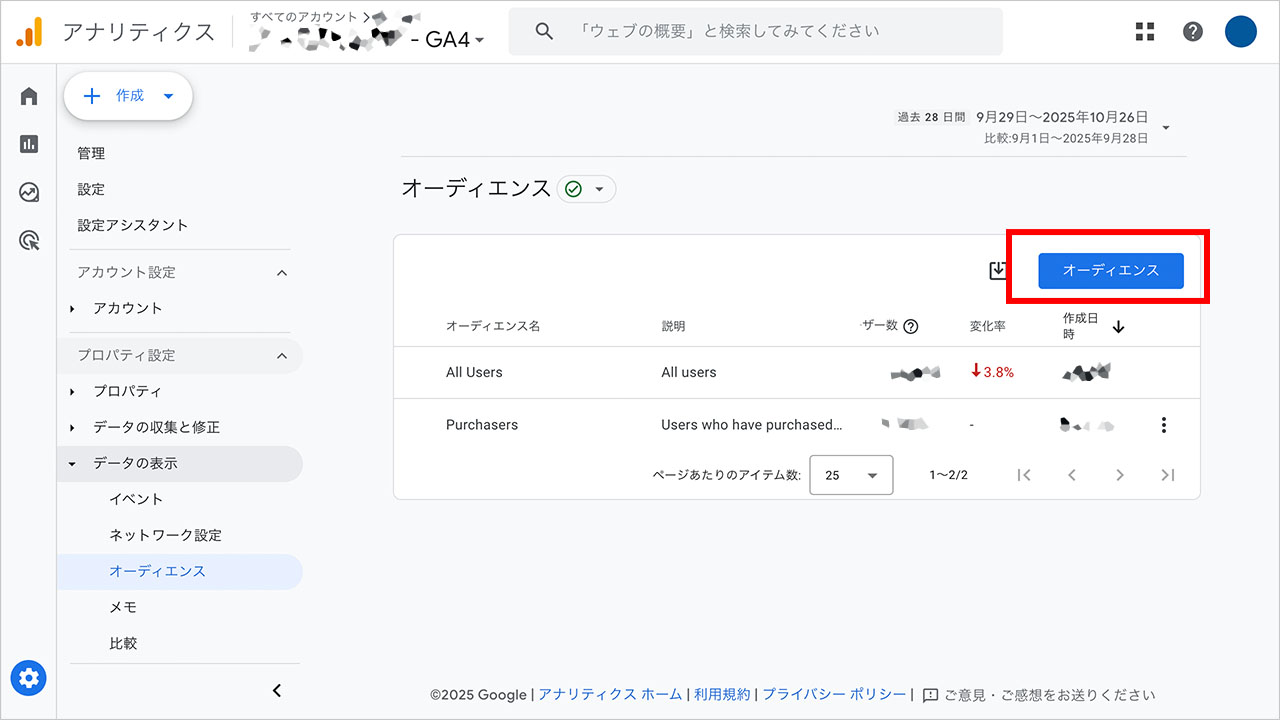
Task: Expand the アカウント tree item
Action: click(x=72, y=309)
